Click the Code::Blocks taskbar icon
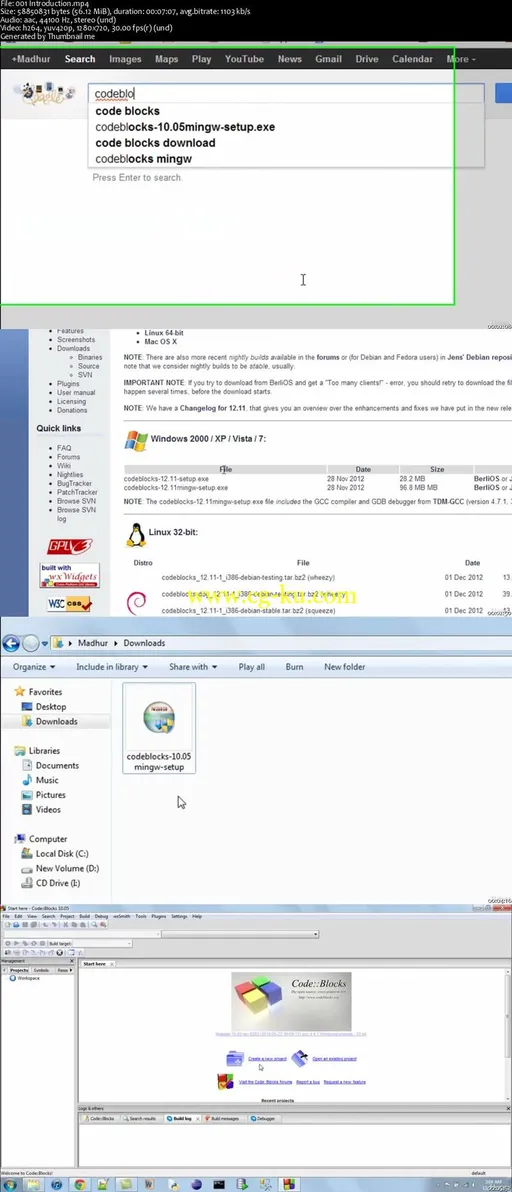 (x=289, y=1184)
